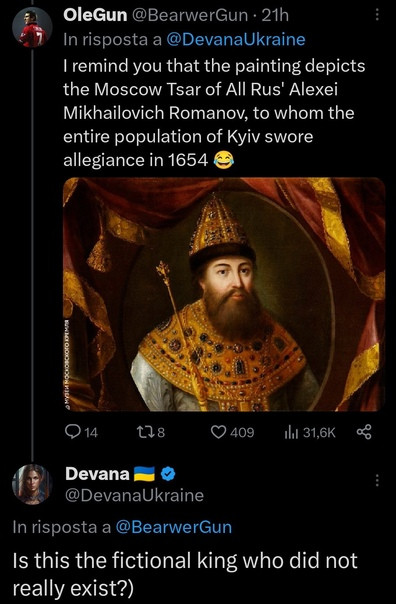The height and width of the screenshot is (604, 396).
Task: Click Devana's reply text about fictional king
Action: point(185,574)
